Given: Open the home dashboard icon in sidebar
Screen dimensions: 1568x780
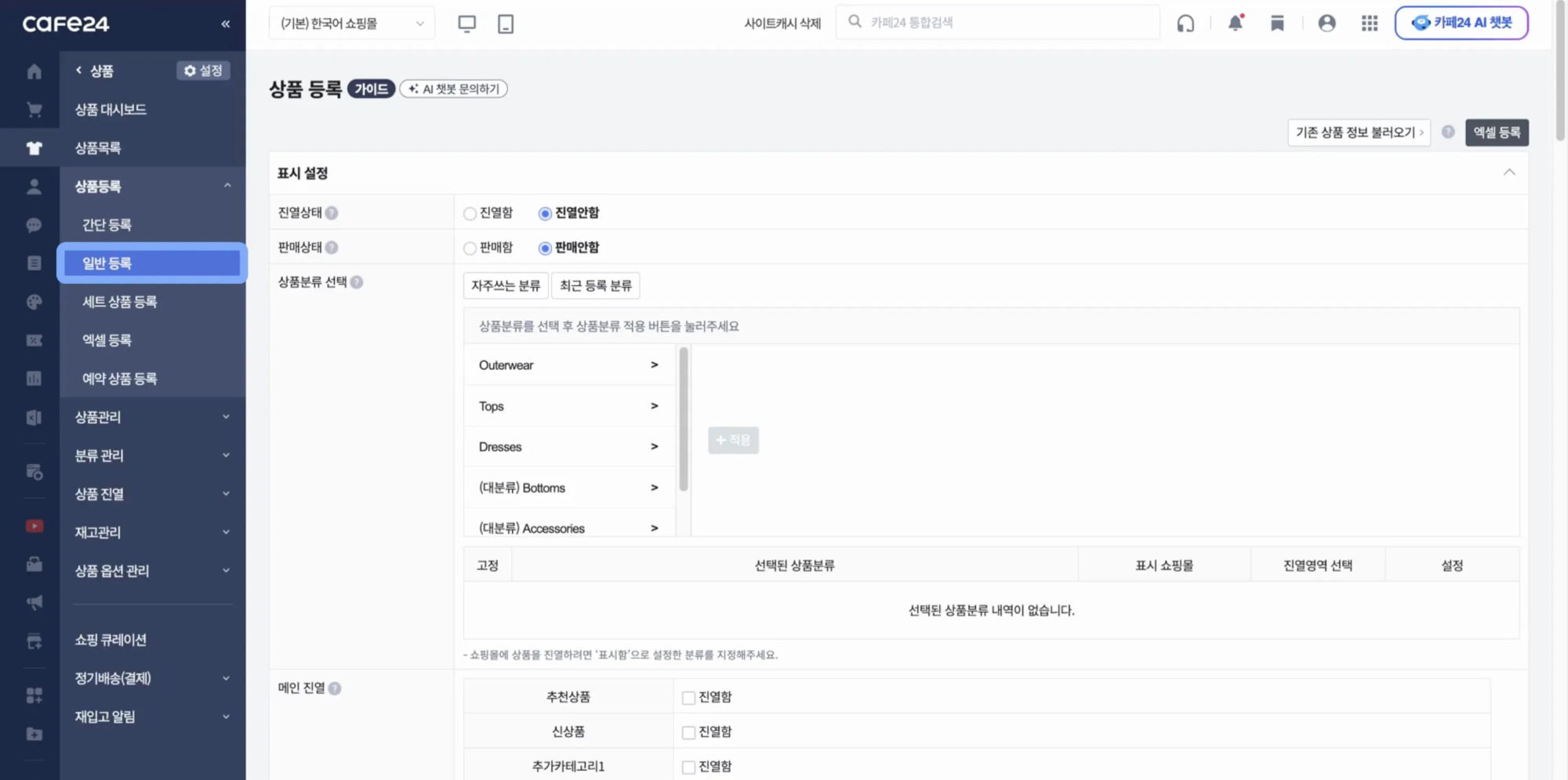Looking at the screenshot, I should pyautogui.click(x=33, y=71).
